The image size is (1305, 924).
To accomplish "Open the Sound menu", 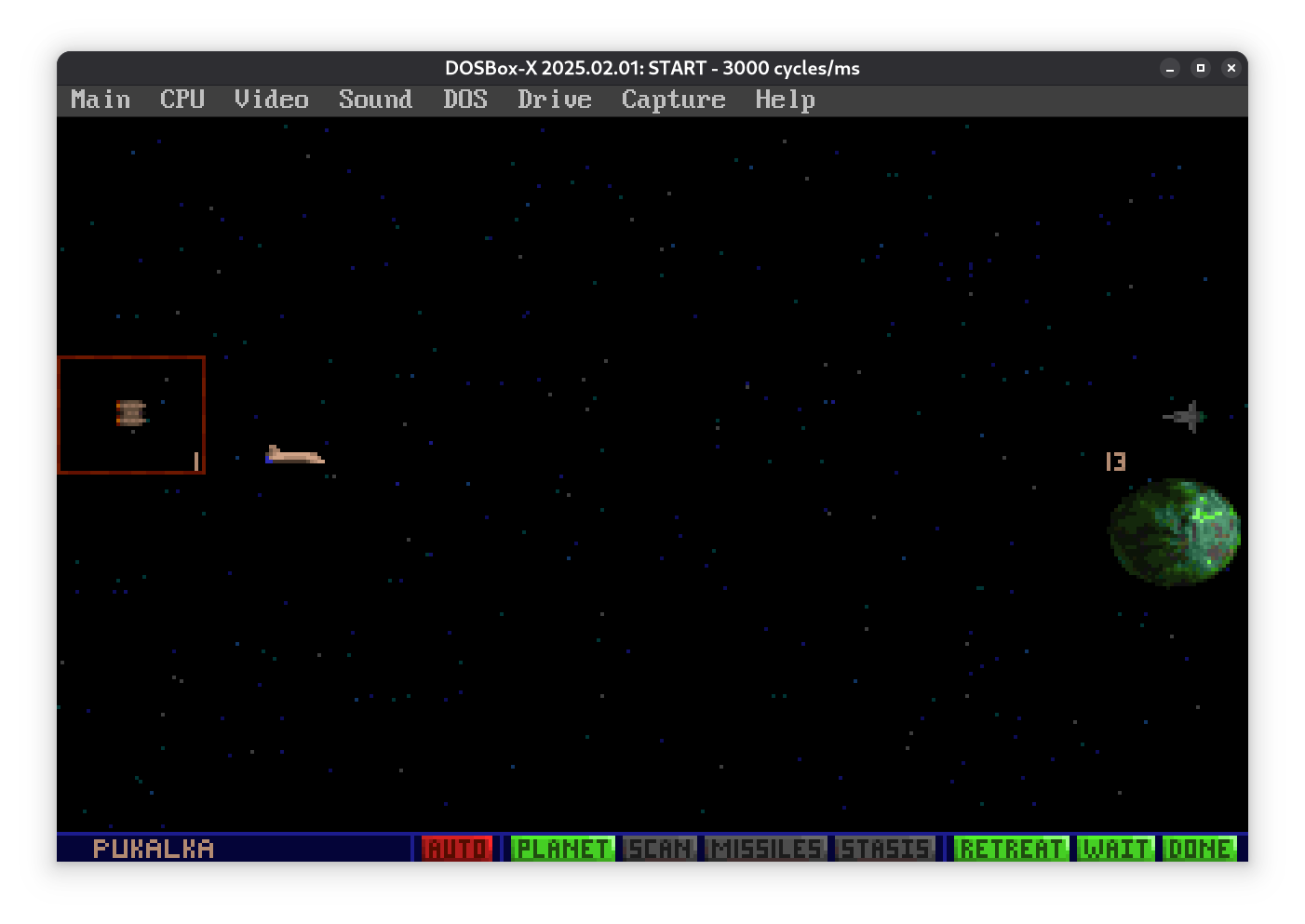I will (375, 100).
